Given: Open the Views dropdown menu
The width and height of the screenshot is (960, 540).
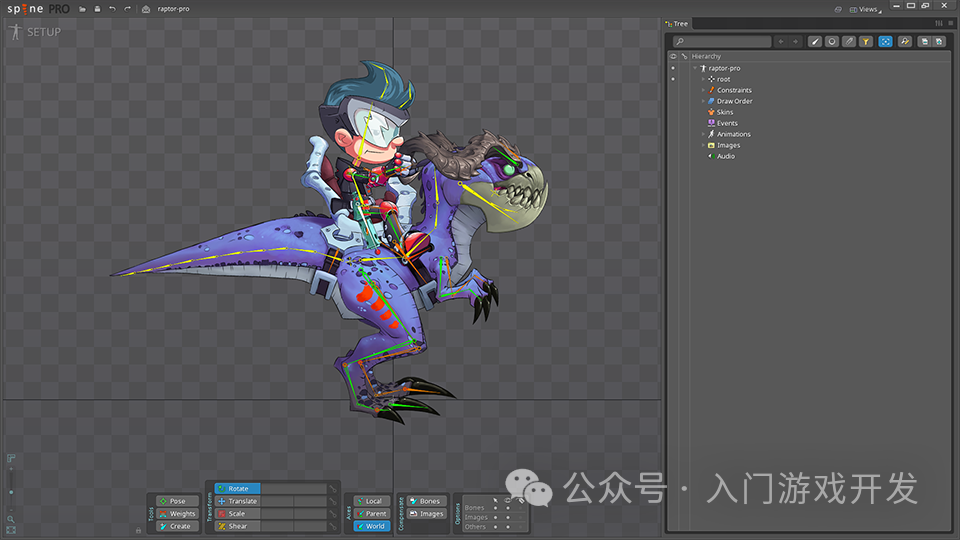Looking at the screenshot, I should coord(866,9).
